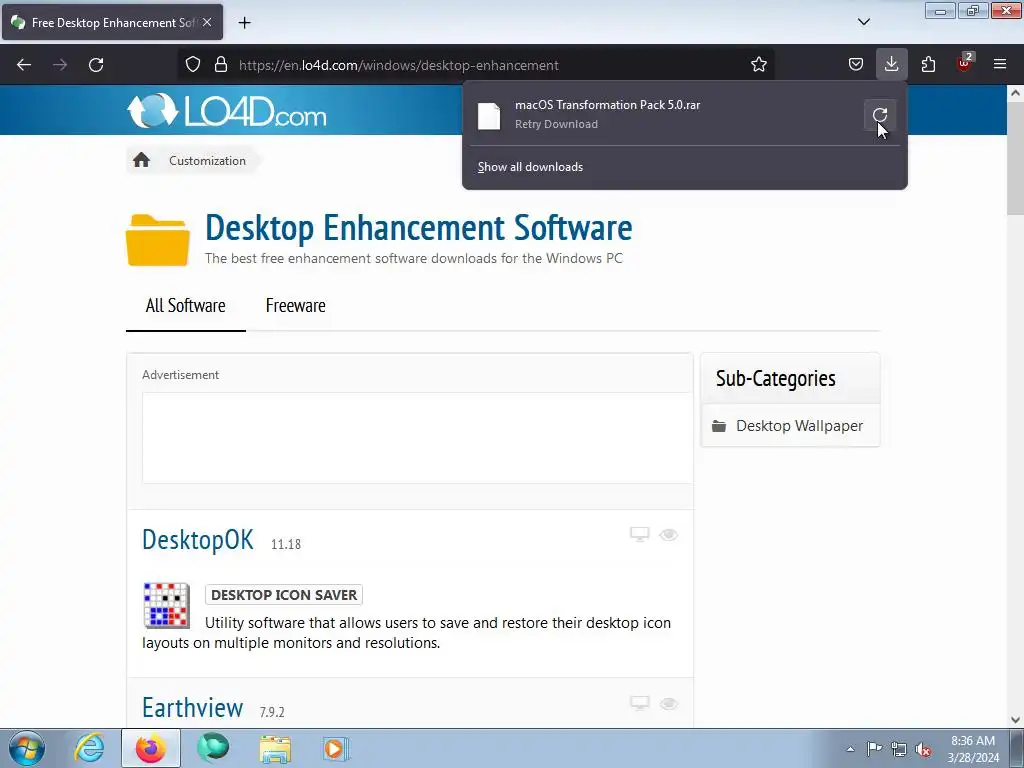
Task: Click DesktopOK monitor icon
Action: pyautogui.click(x=639, y=534)
